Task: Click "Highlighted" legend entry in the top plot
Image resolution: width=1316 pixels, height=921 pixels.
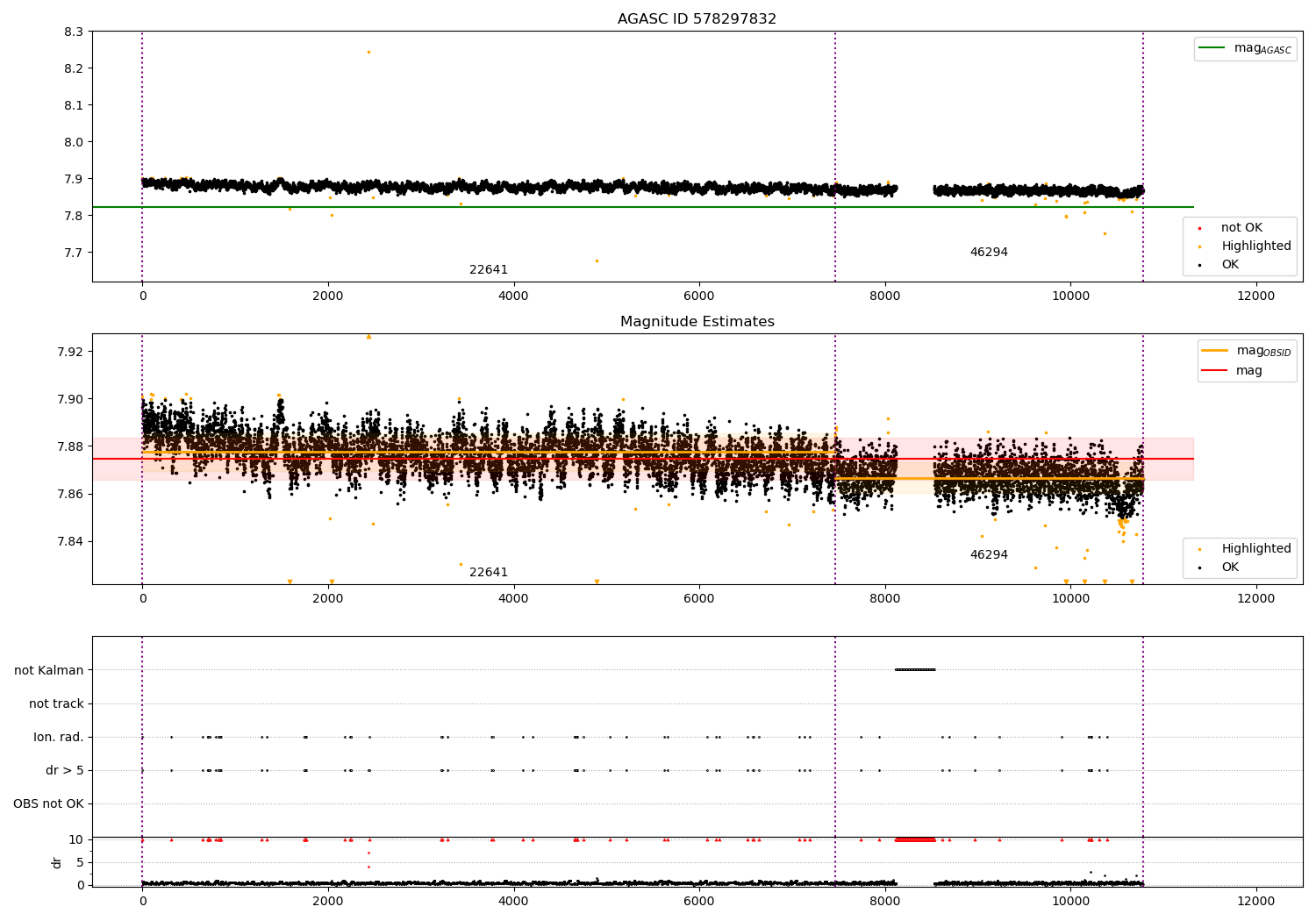Action: pyautogui.click(x=1256, y=246)
